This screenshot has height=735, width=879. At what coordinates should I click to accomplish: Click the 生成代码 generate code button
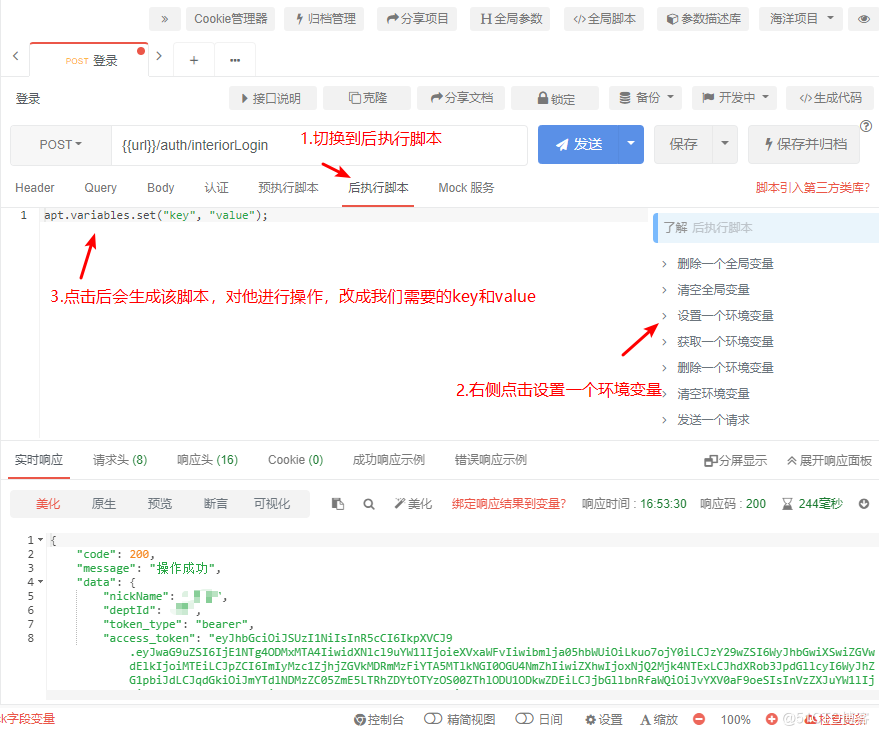(830, 98)
